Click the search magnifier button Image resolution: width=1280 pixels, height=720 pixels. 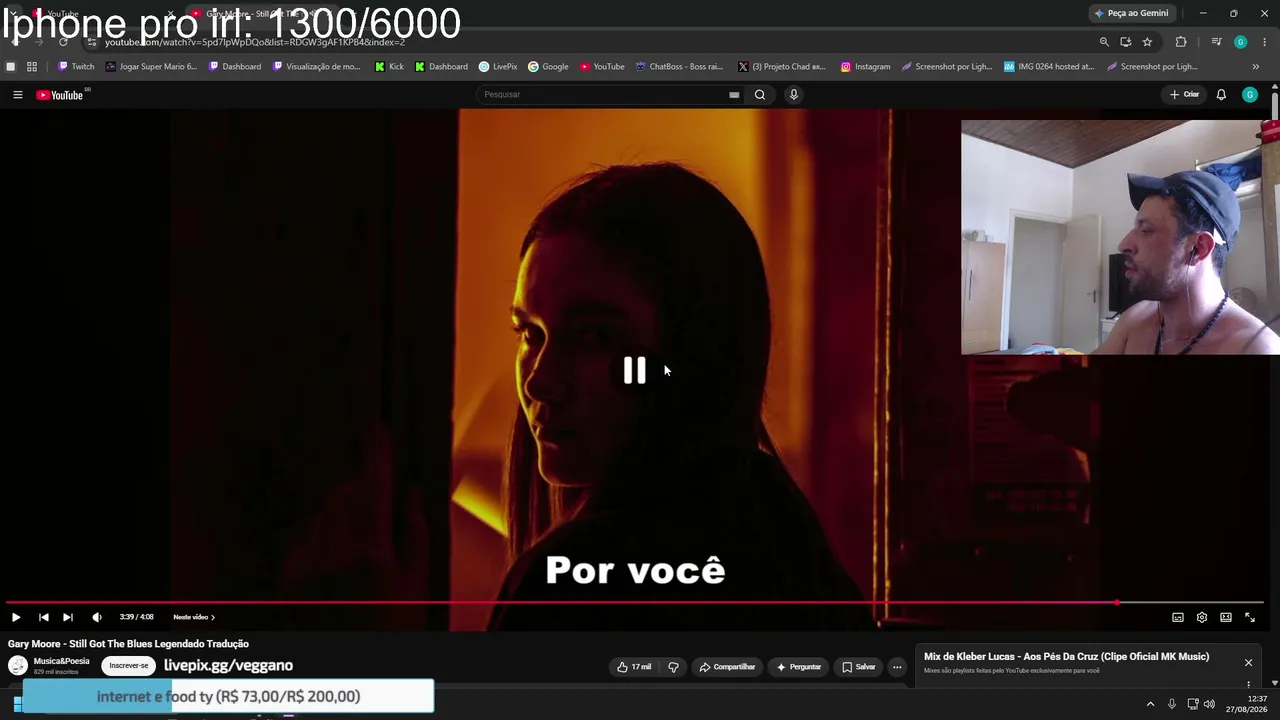[x=760, y=95]
